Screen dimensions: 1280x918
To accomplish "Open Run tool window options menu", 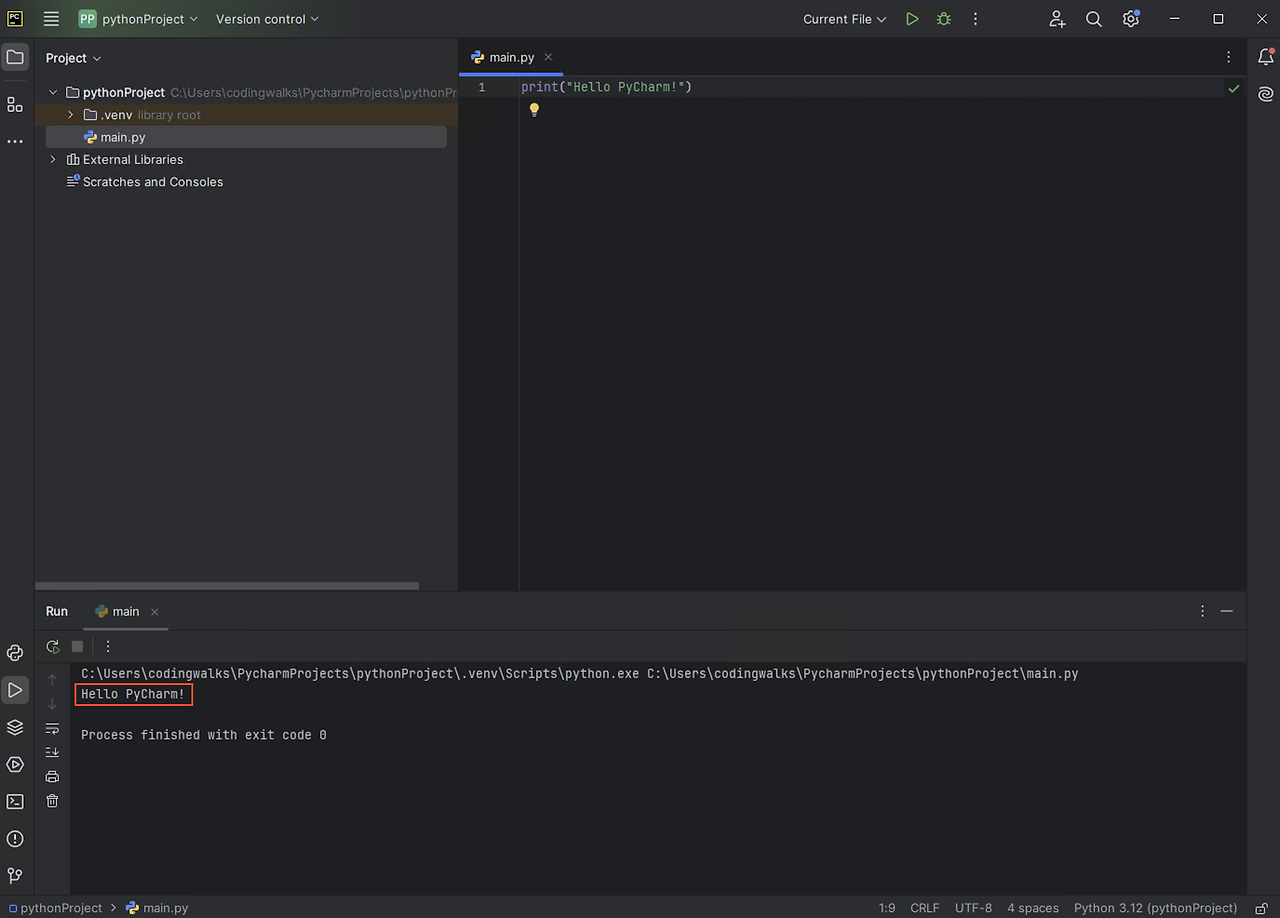I will click(x=1203, y=611).
